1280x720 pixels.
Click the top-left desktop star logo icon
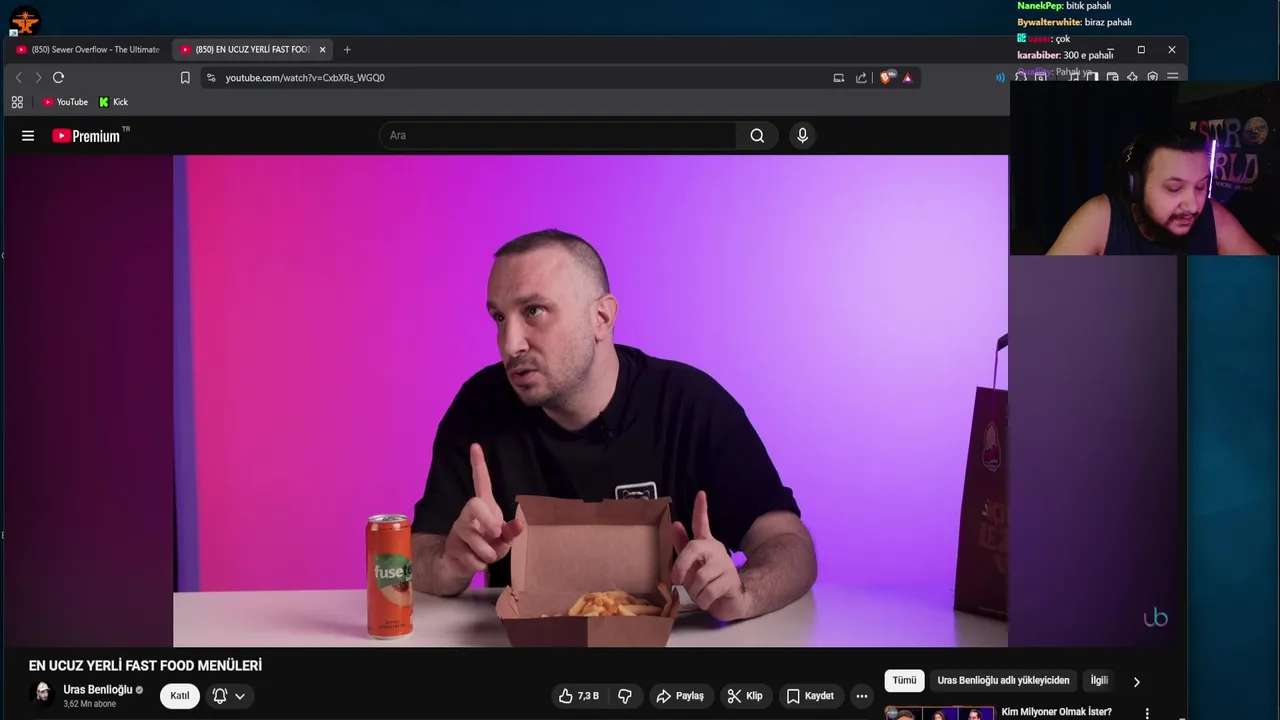click(24, 19)
